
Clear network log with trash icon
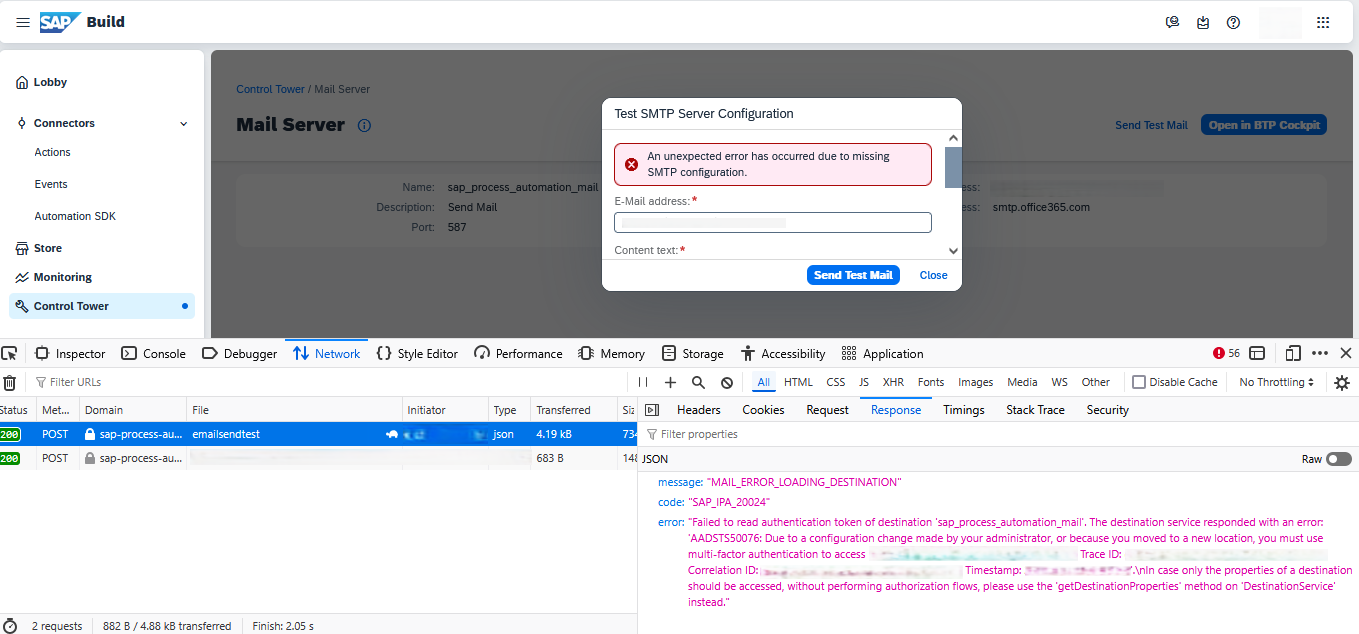coord(9,382)
